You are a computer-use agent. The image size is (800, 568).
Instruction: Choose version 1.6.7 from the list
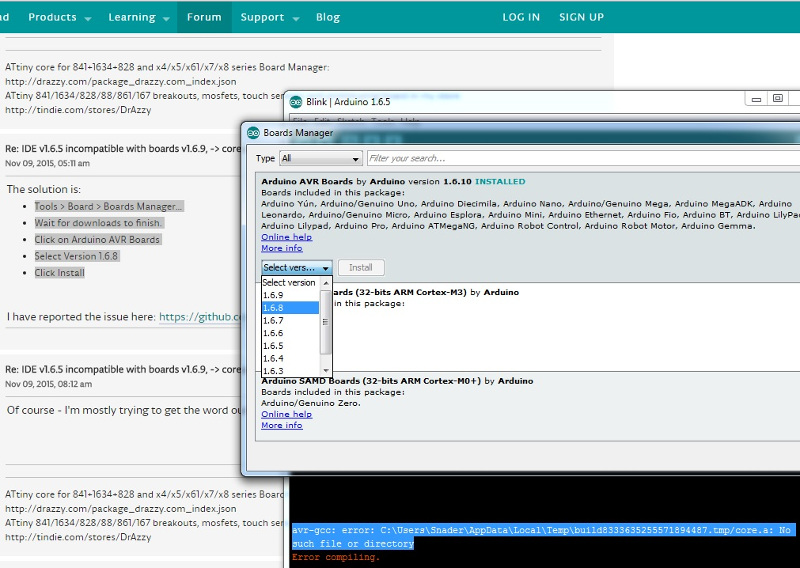[290, 320]
